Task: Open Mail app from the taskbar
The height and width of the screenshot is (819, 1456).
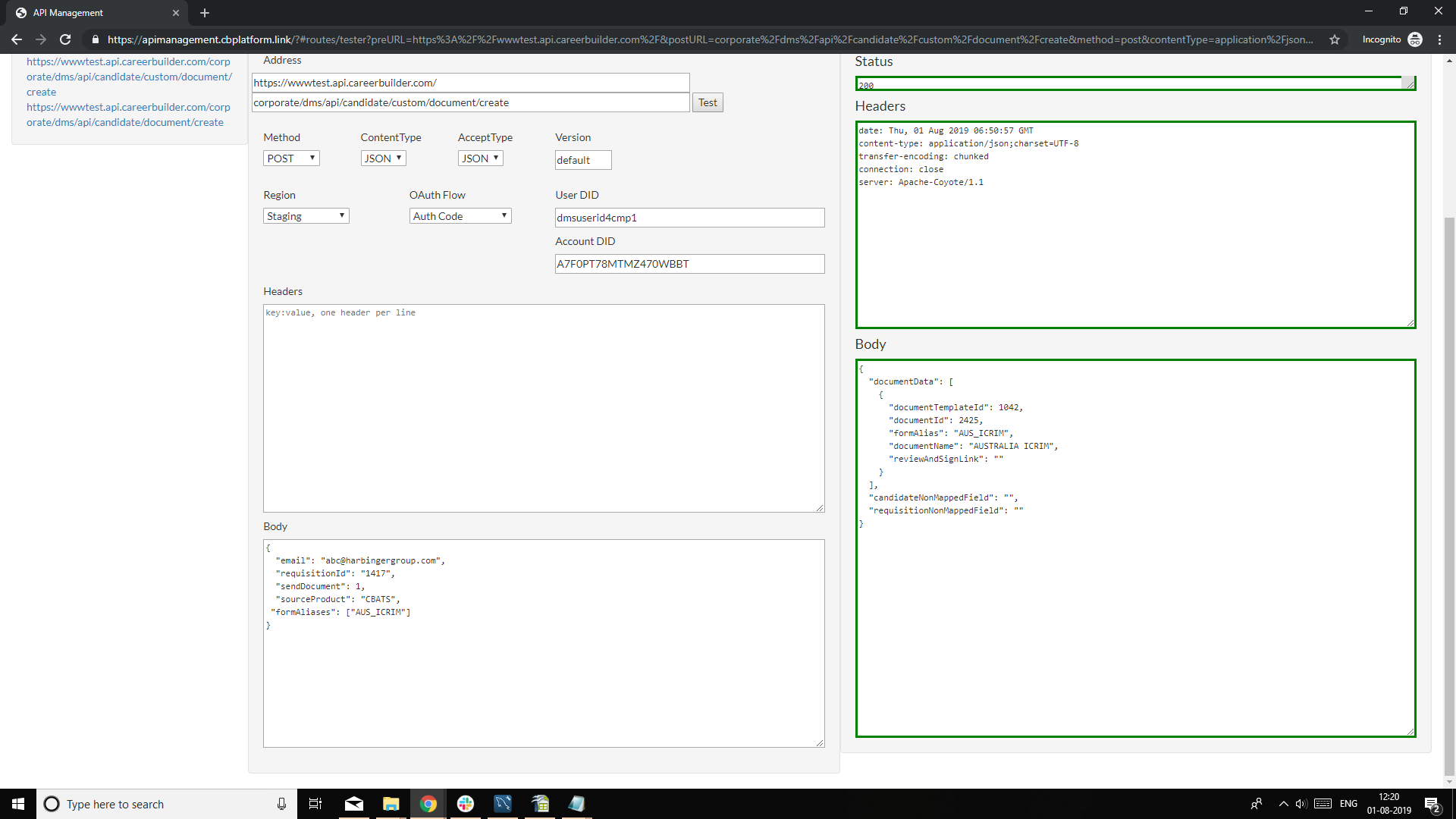Action: [x=353, y=804]
